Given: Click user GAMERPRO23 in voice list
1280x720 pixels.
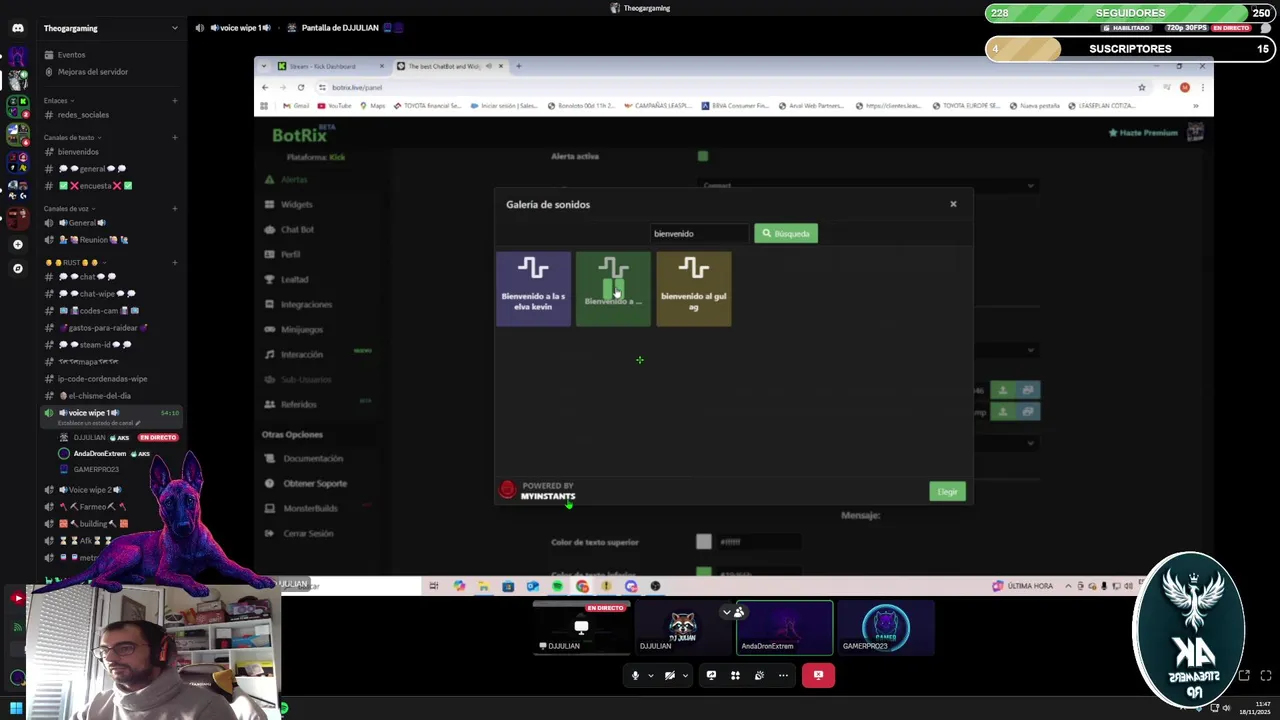Looking at the screenshot, I should pos(96,469).
